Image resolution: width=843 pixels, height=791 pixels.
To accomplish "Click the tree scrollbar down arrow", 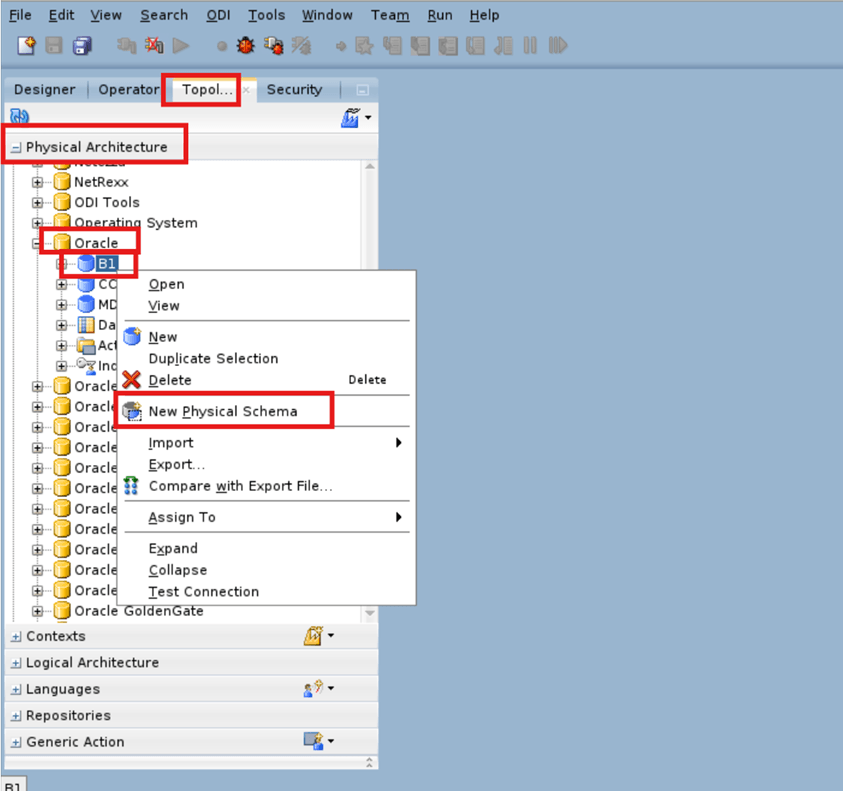I will [370, 614].
